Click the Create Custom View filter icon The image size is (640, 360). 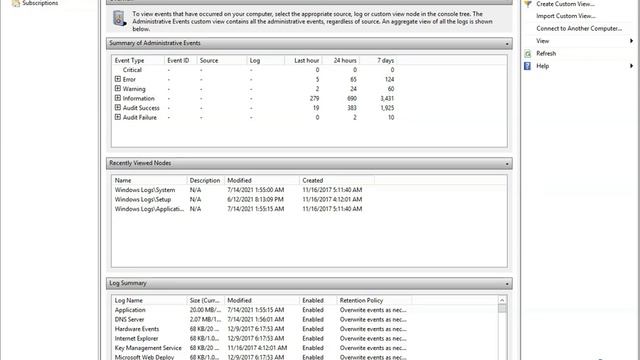coord(528,4)
